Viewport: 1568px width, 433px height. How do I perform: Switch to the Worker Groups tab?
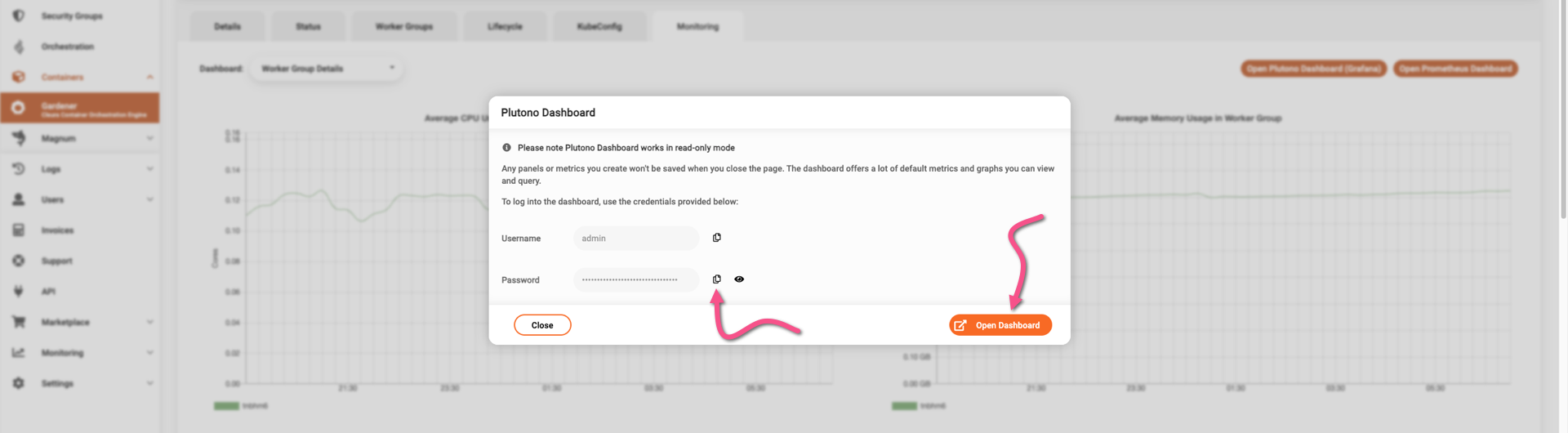(404, 27)
